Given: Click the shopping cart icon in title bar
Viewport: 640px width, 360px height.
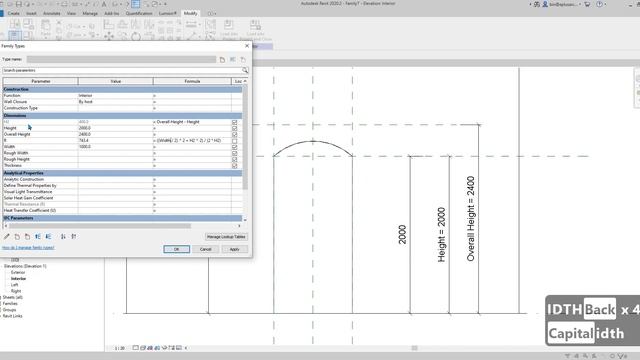Looking at the screenshot, I should coord(587,4).
